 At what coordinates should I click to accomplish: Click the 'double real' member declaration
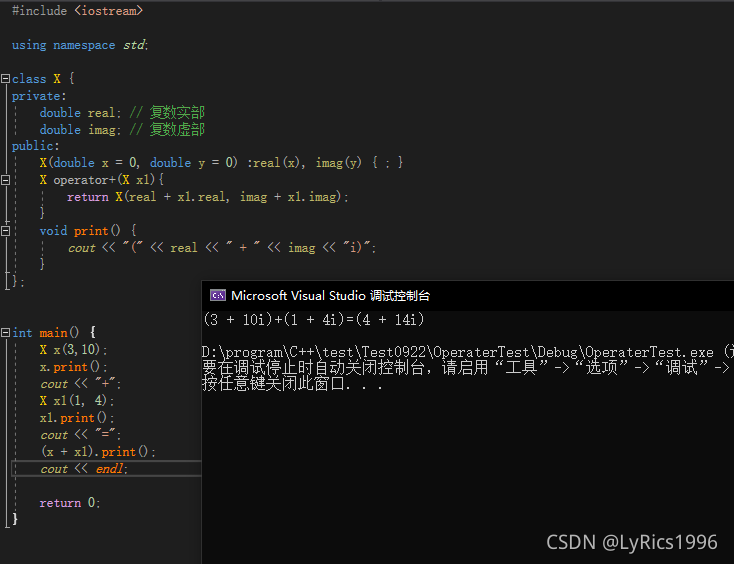coord(81,113)
